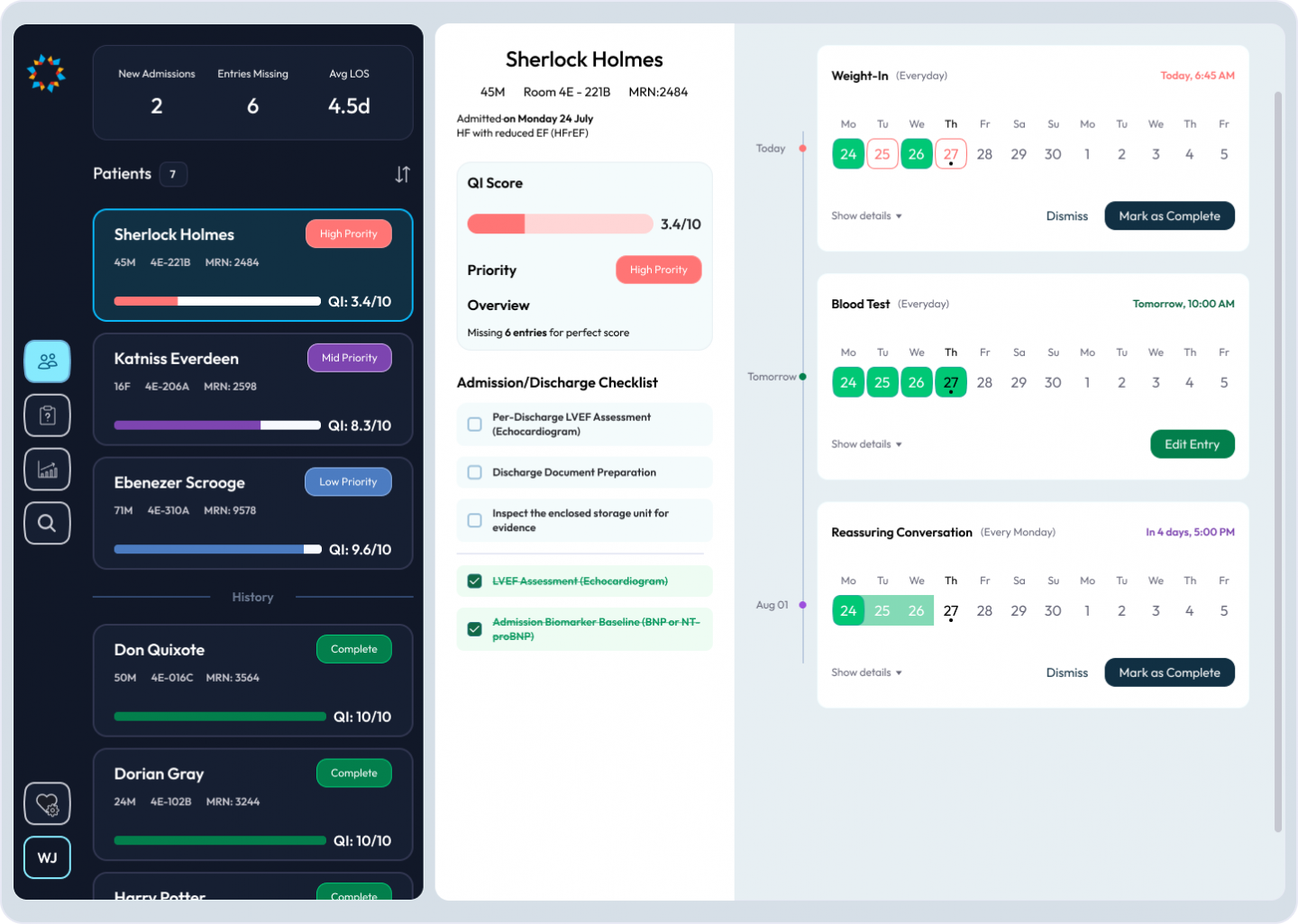Select day 25 in Weight-In calendar
This screenshot has height=924, width=1298.
[882, 154]
